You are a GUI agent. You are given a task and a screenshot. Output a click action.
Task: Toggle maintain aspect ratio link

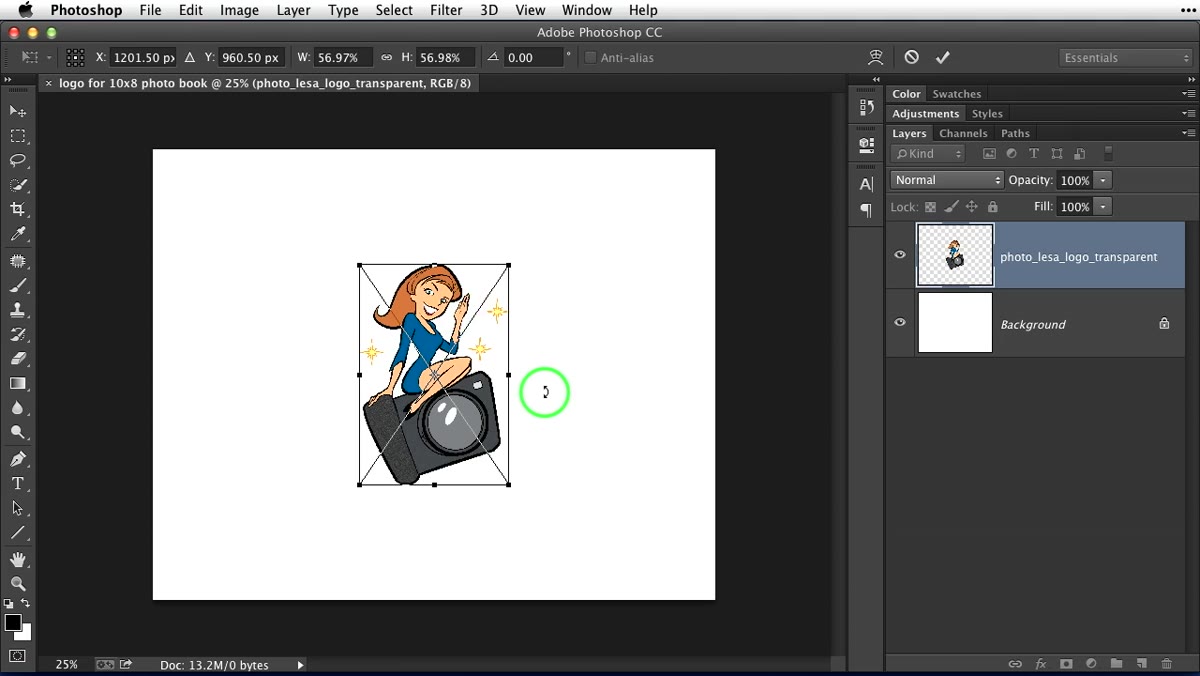pos(387,58)
